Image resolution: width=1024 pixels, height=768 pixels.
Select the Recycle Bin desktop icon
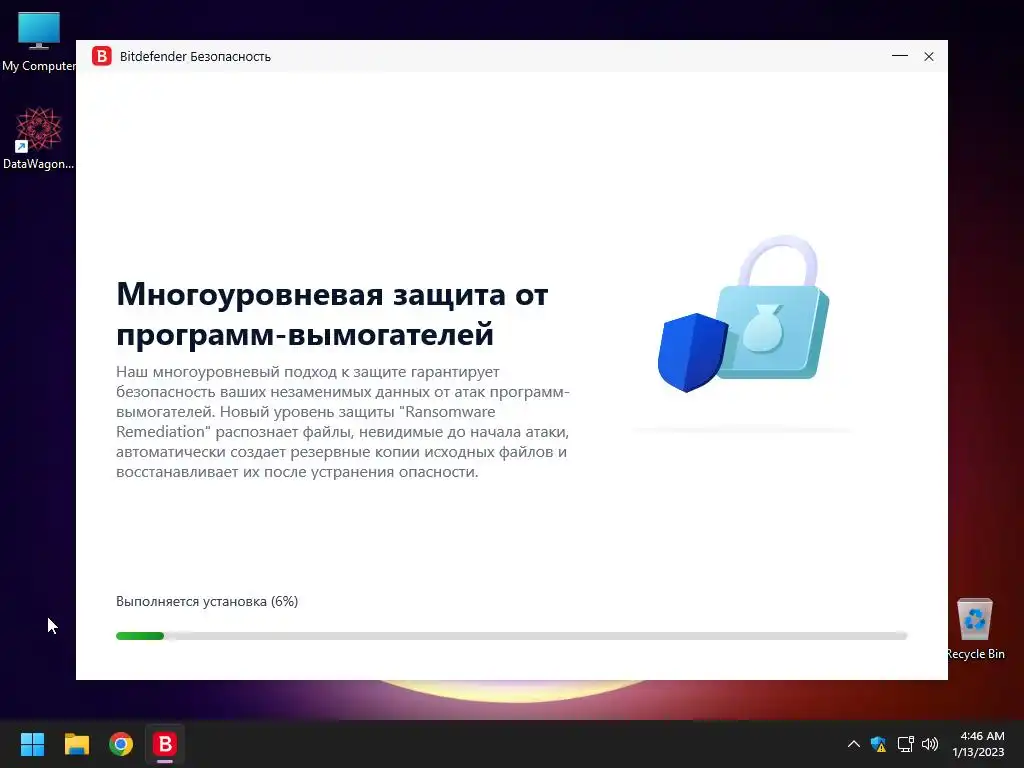pos(975,629)
